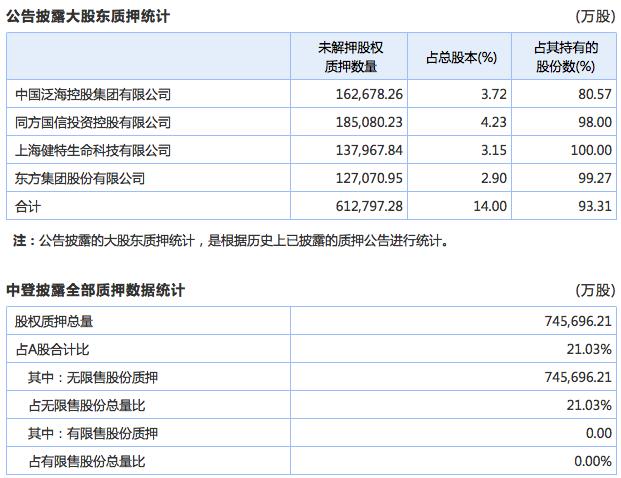
Task: Click value 98.00 in the 占其持有的股份数 column
Action: (x=595, y=122)
